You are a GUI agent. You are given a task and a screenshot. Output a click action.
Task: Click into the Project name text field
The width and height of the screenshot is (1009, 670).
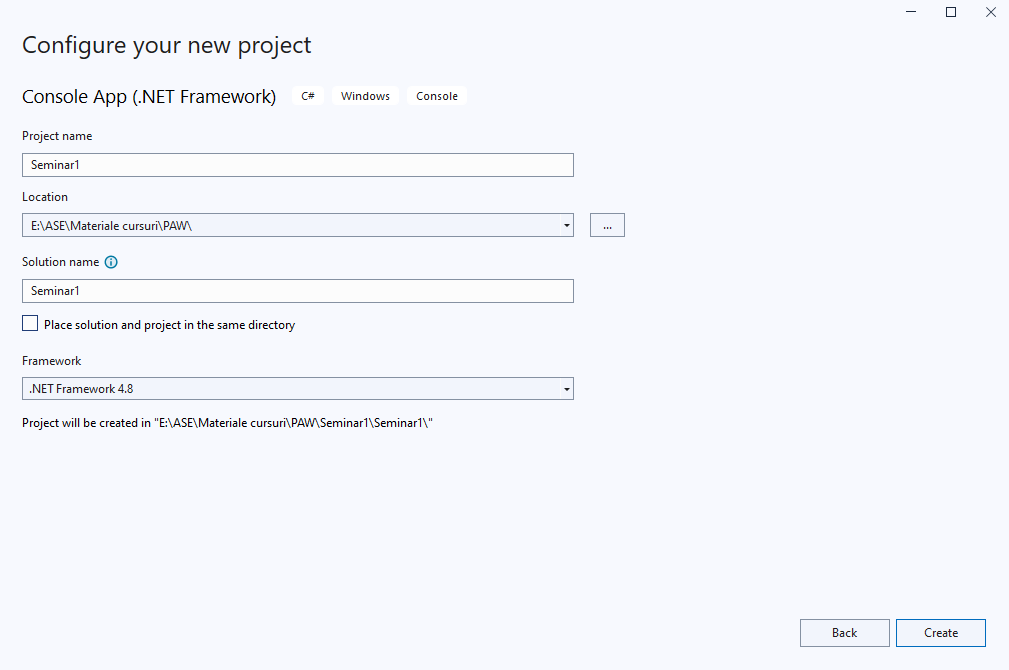click(297, 165)
